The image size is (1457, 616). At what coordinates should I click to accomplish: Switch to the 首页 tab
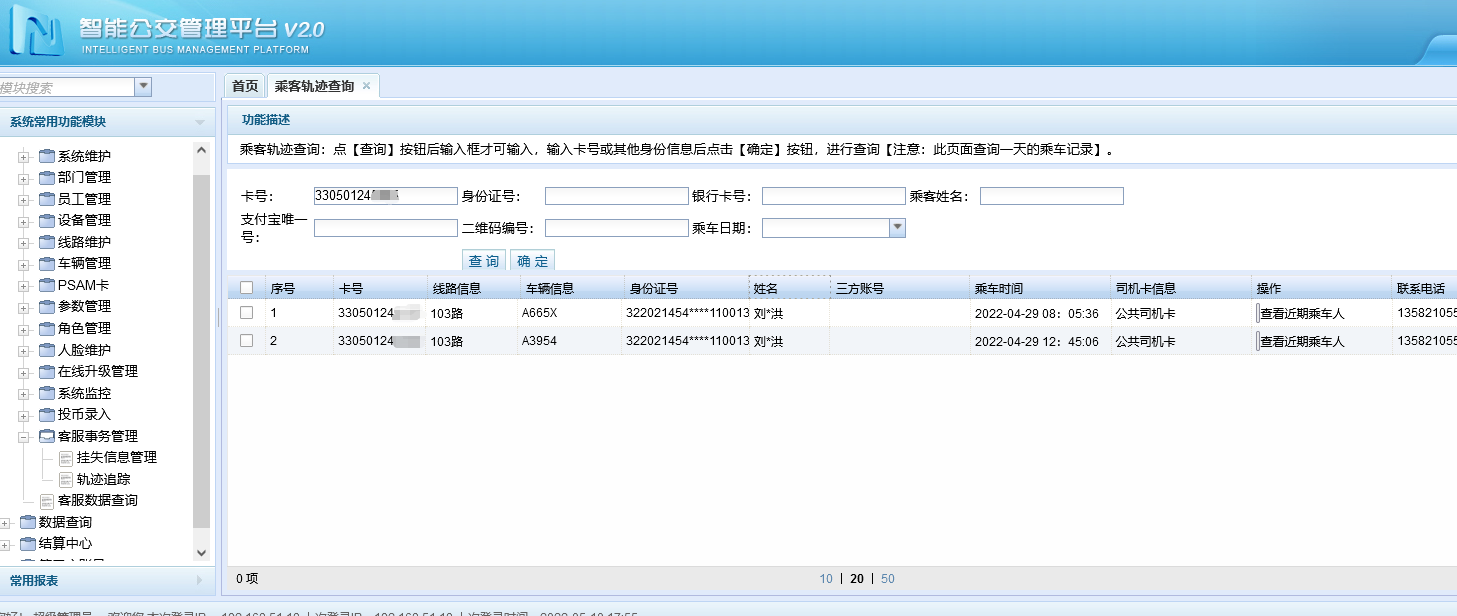(243, 86)
